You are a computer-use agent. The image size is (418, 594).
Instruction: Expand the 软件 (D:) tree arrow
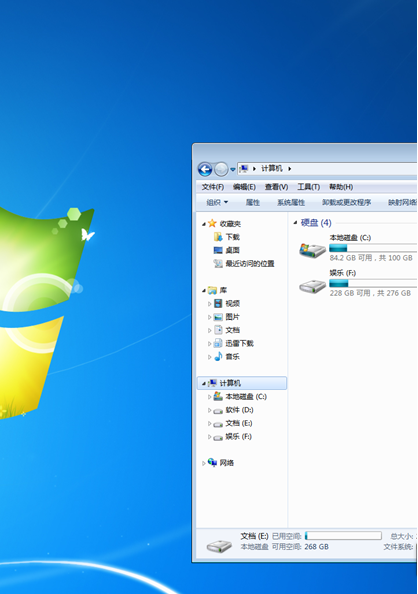click(x=209, y=410)
